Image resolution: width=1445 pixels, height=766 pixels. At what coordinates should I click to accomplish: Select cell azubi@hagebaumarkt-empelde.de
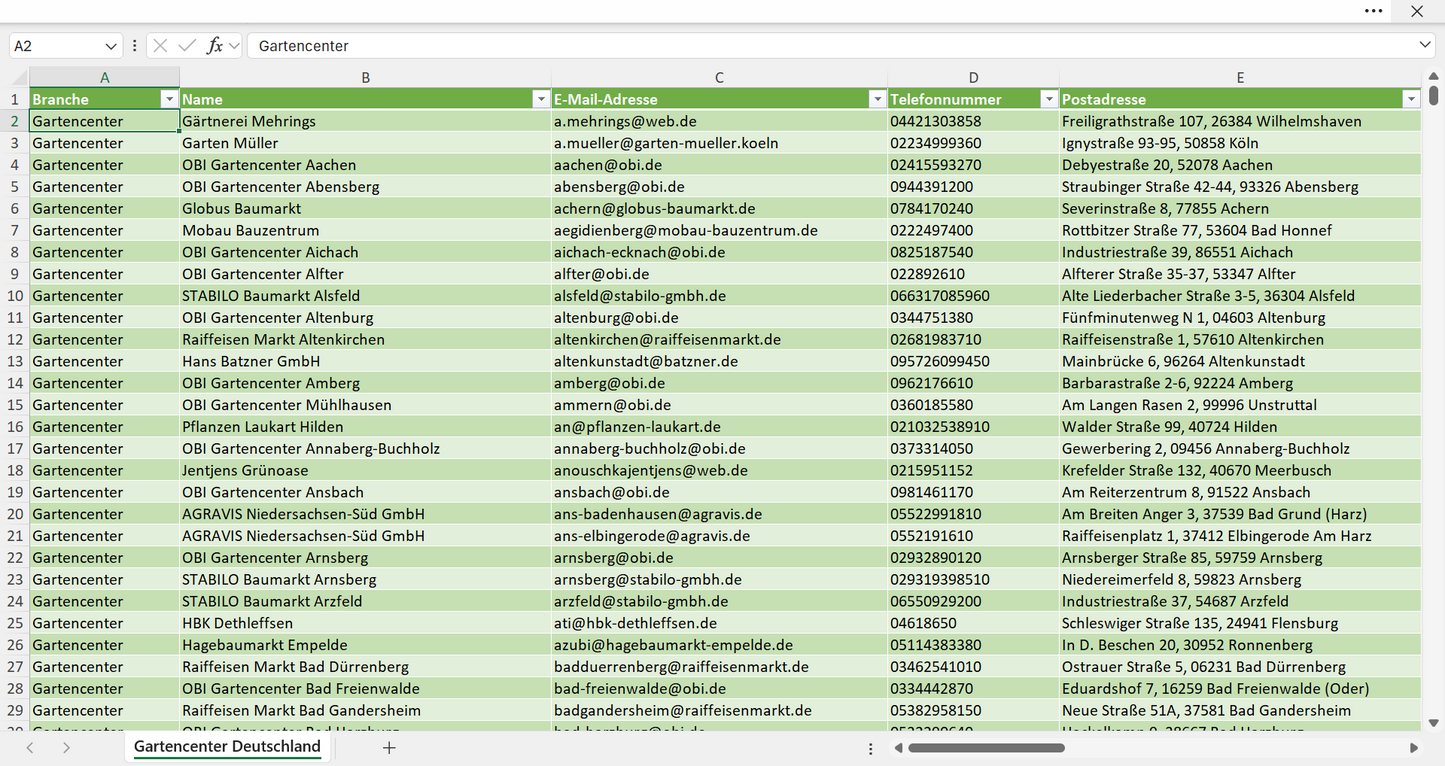[x=720, y=645]
